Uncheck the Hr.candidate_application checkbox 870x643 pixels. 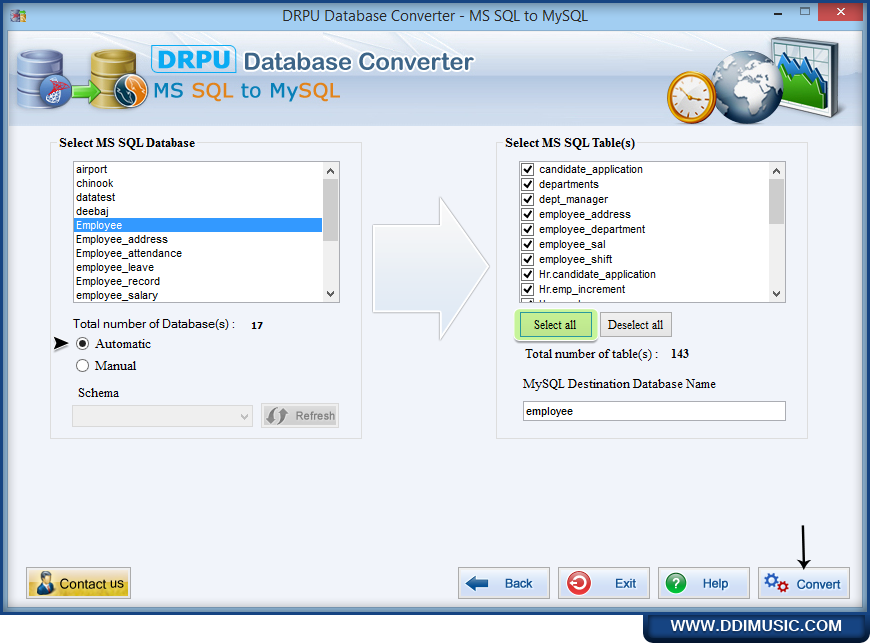tap(527, 274)
